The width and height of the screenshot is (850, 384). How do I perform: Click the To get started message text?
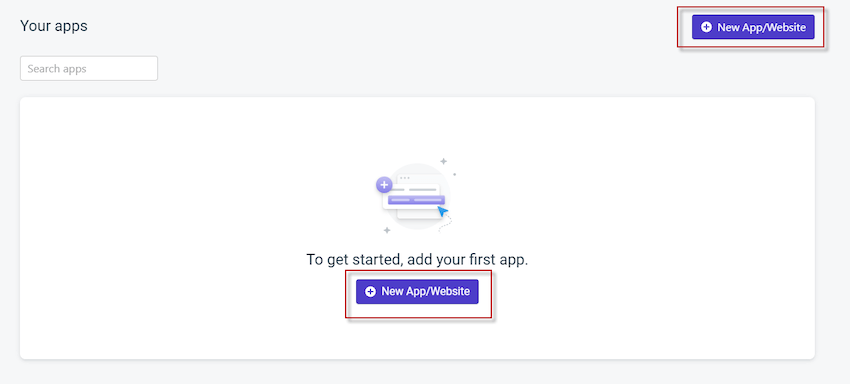pos(417,259)
